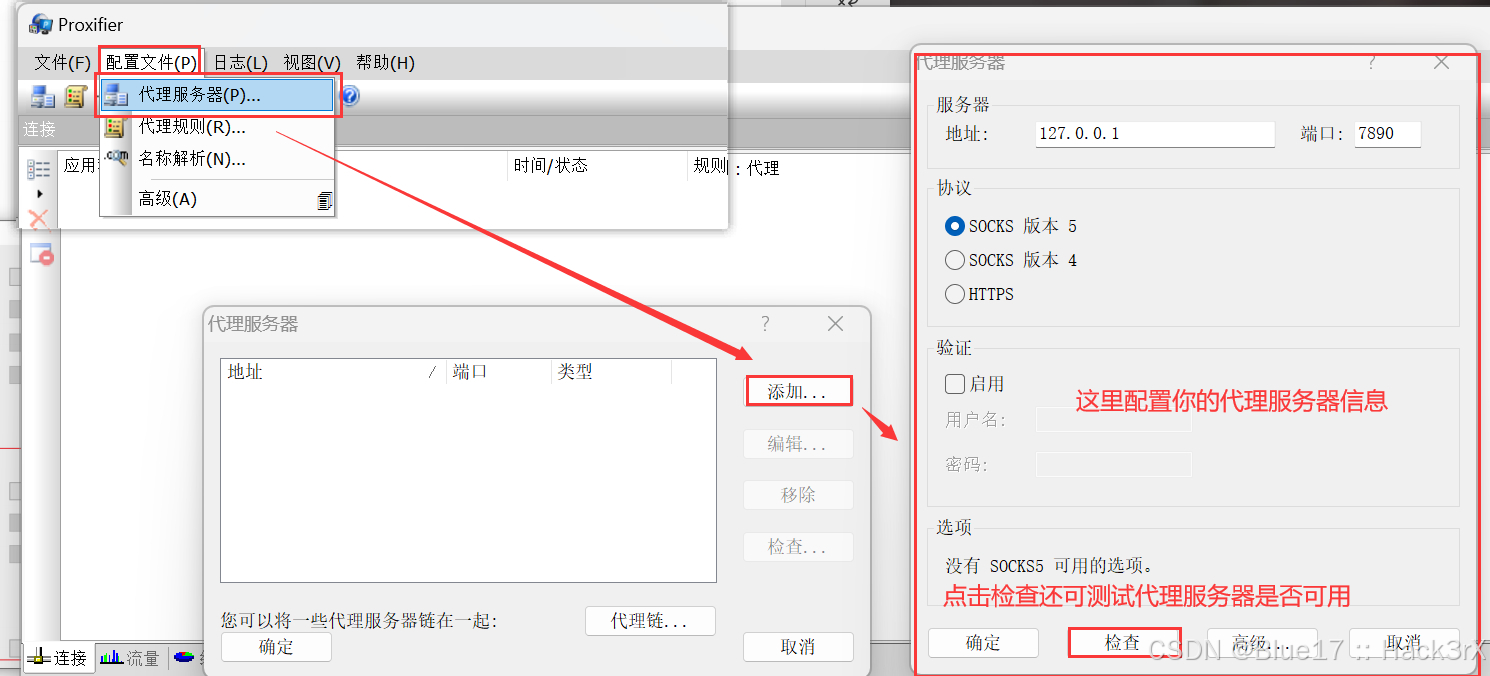Click the ? help button in the server settings dialog
The width and height of the screenshot is (1490, 676).
tap(1372, 62)
